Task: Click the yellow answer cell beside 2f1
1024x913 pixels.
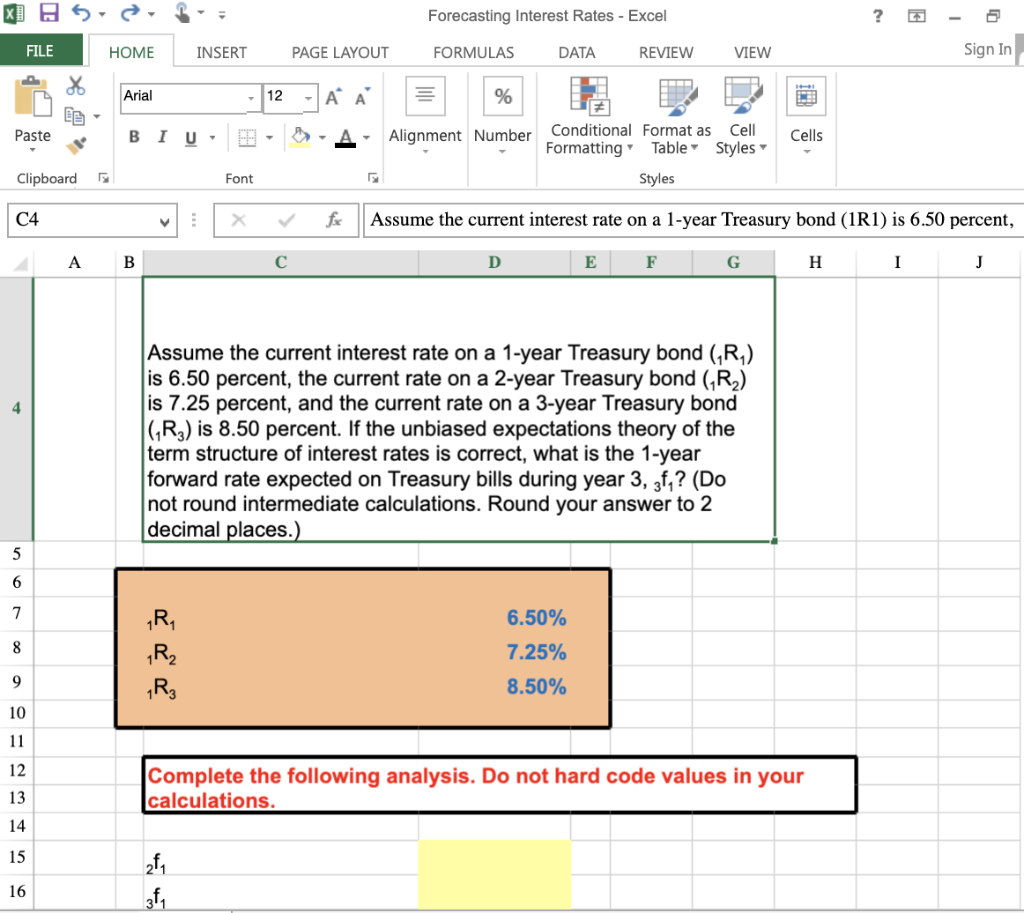Action: tap(494, 857)
